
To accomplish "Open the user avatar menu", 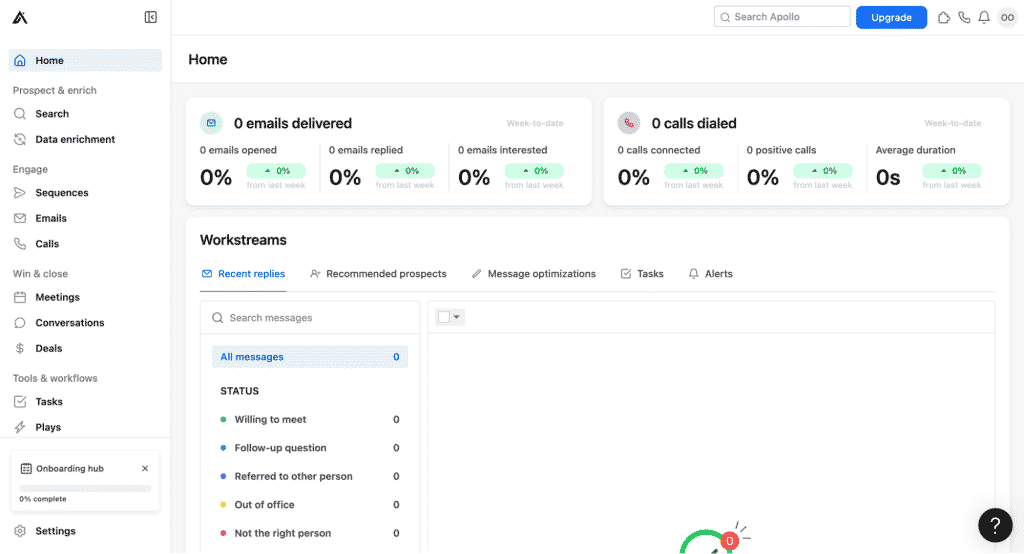I will [1008, 18].
